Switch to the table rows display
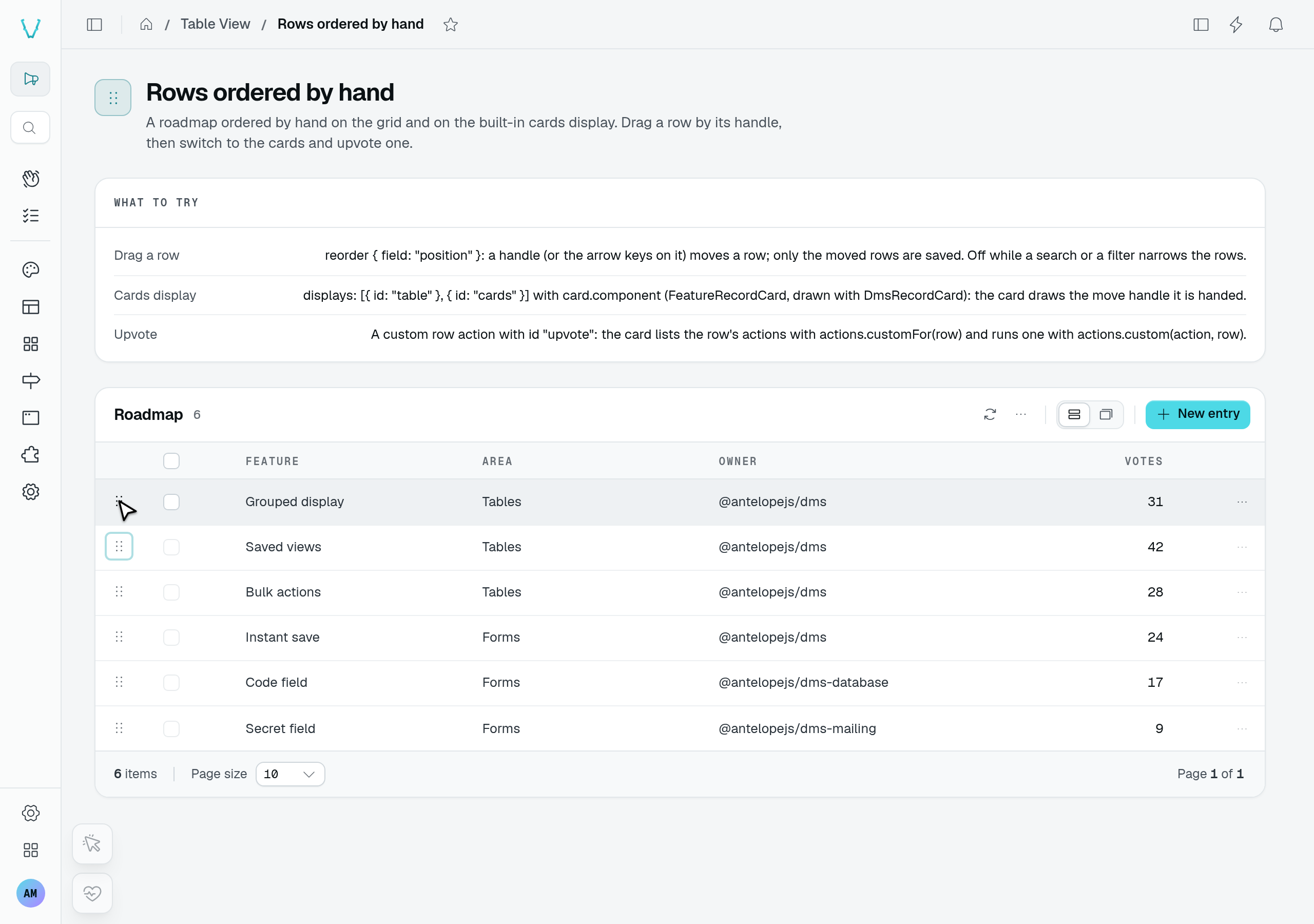 point(1074,414)
